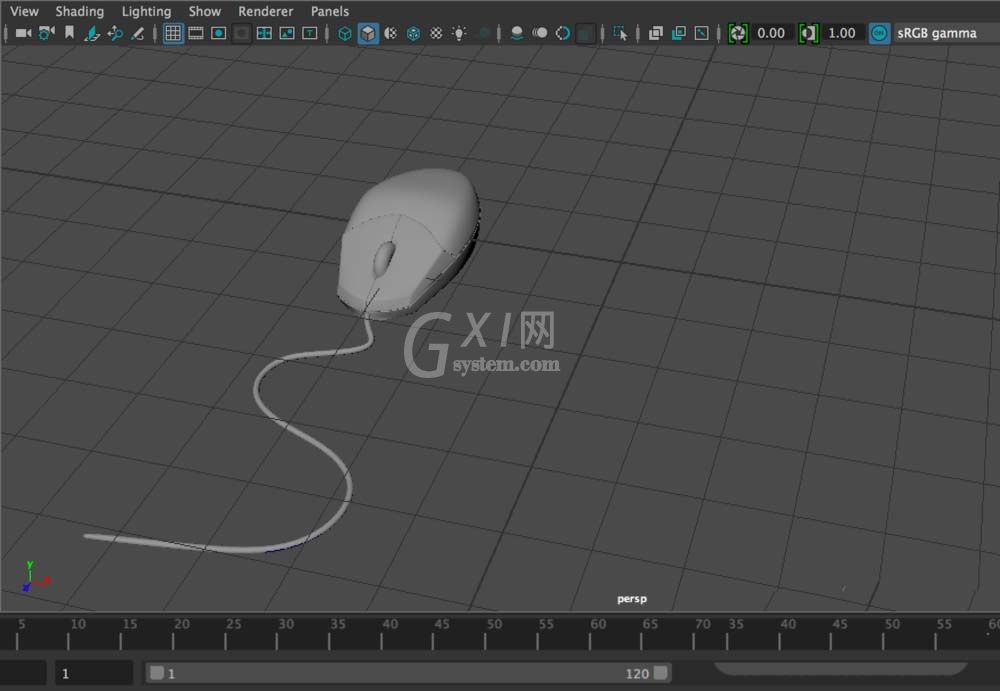
Task: Click the Image Plane icon
Action: 92,33
